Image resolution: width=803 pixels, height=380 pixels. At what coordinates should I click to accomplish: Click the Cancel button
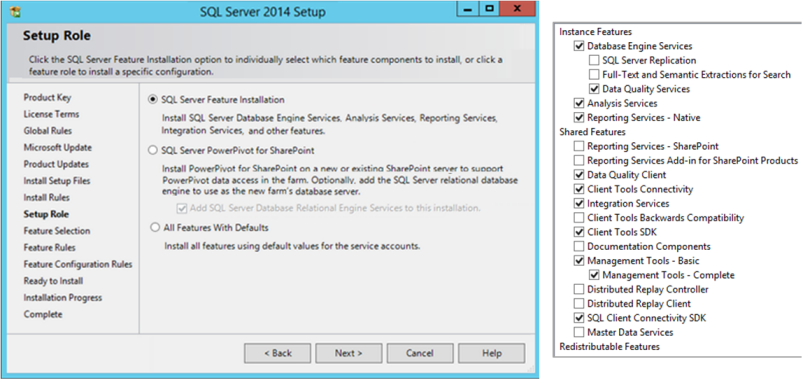[x=420, y=353]
